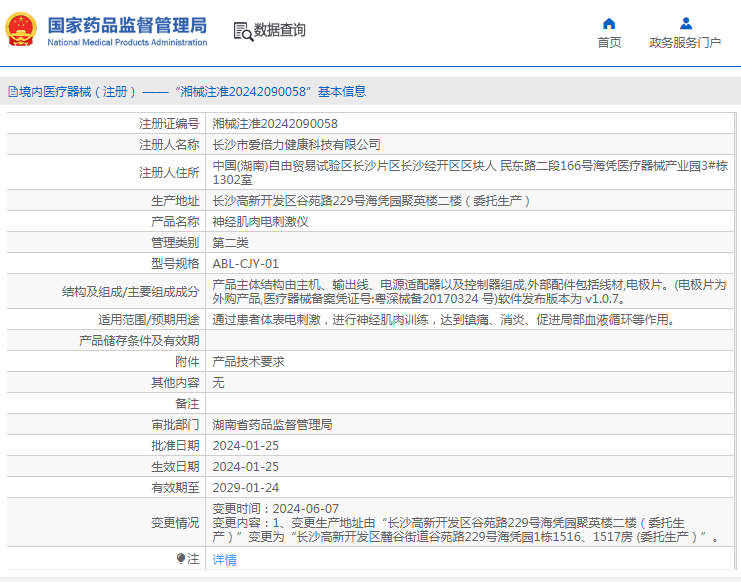Screen dimensions: 741x583
Task: Click the expiry date 2029-01-24
Action: click(x=248, y=488)
